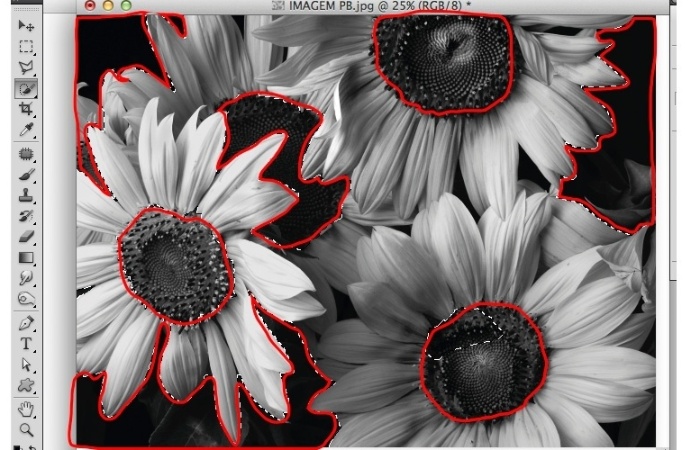The width and height of the screenshot is (700, 450).
Task: Select the Custom Shape tool
Action: (x=26, y=385)
